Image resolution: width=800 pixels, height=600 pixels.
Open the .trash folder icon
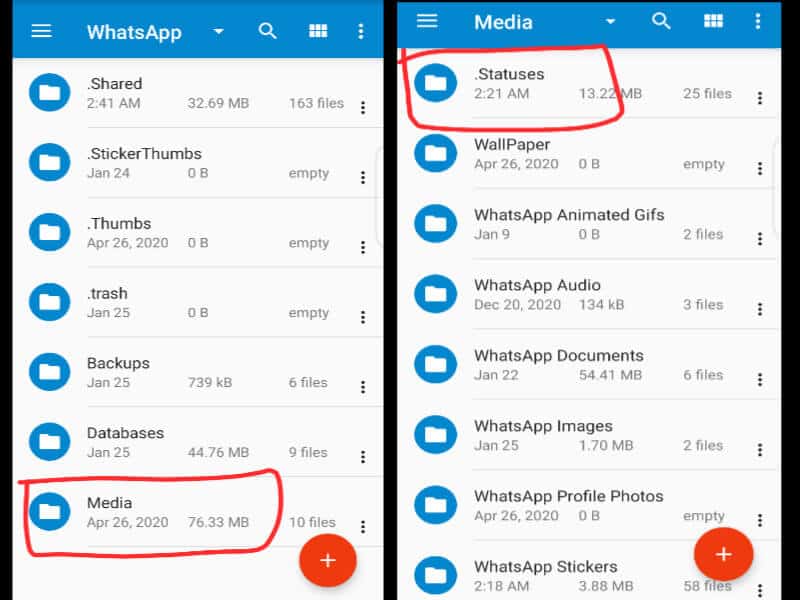[49, 302]
